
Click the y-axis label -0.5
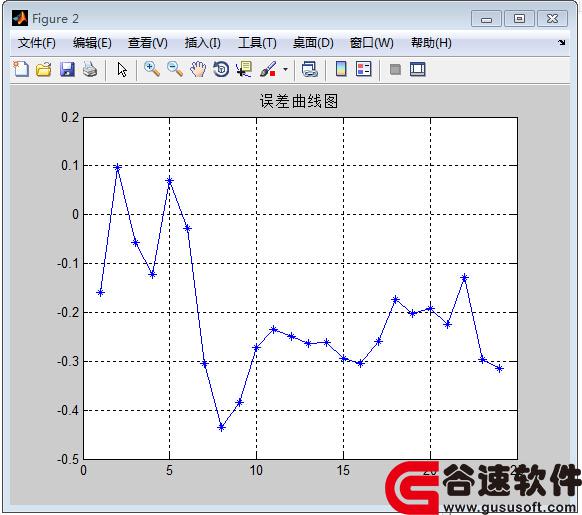click(x=68, y=459)
